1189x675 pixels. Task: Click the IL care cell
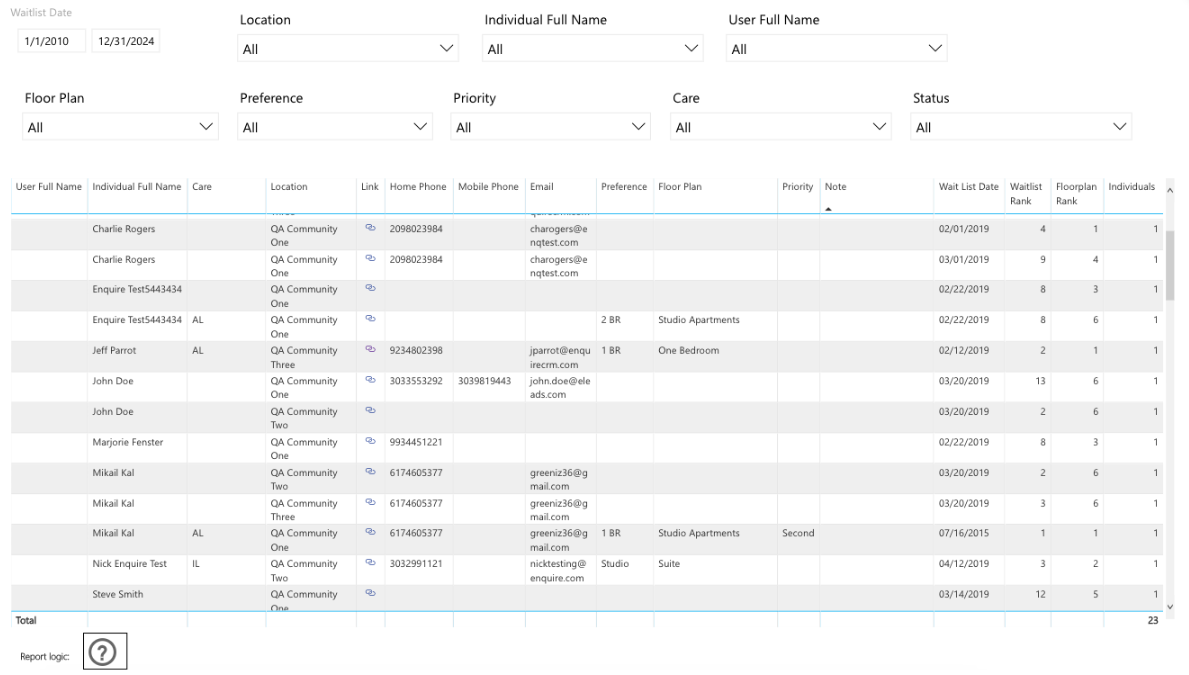(196, 564)
